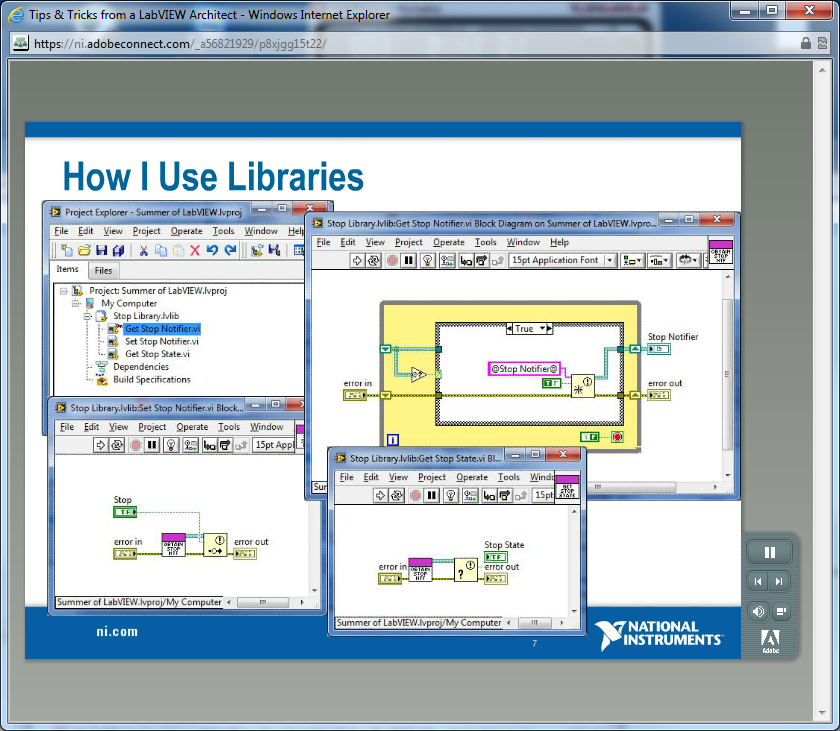Go to previous slide in playback controls

pyautogui.click(x=758, y=581)
